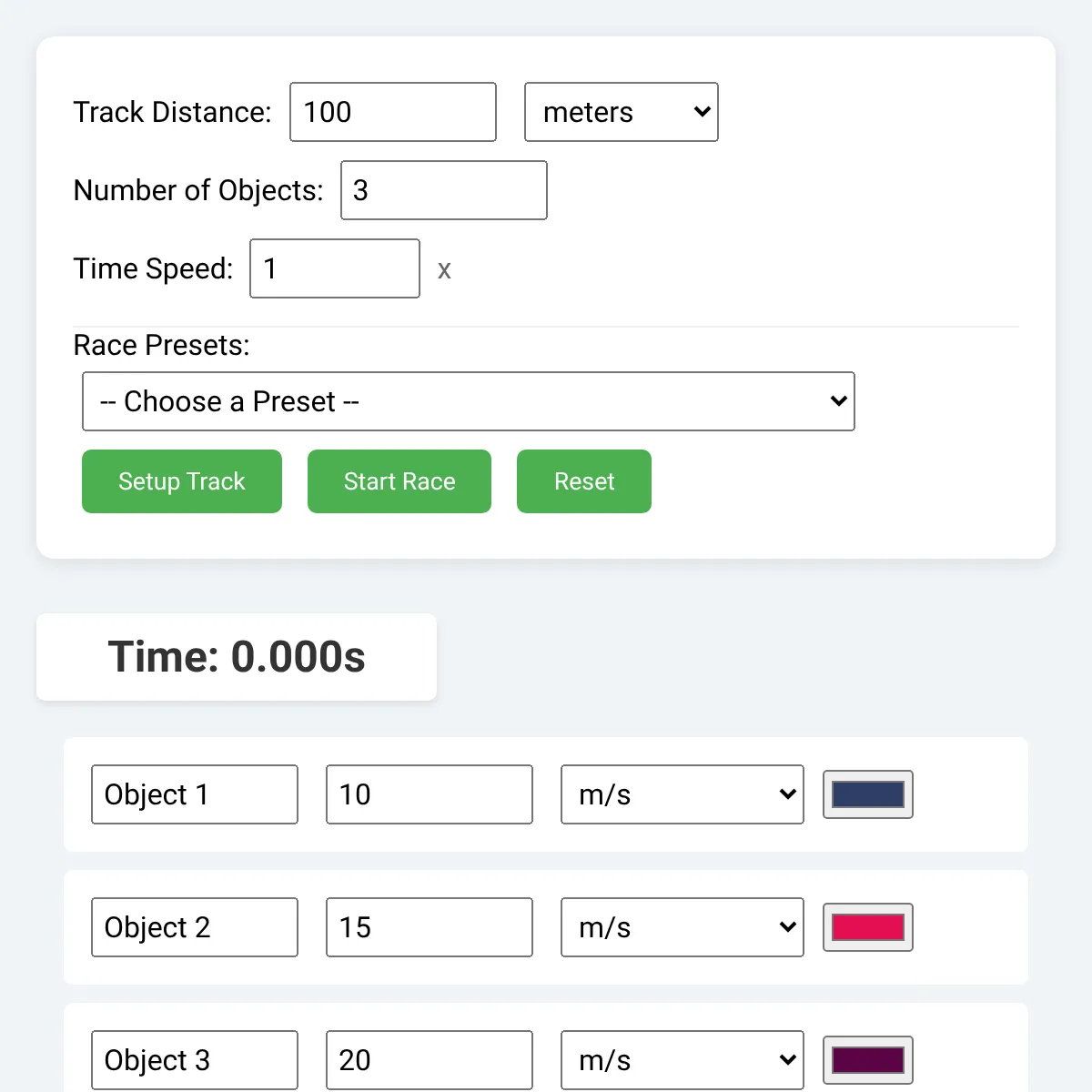This screenshot has height=1092, width=1092.
Task: Open the Object 3 m/s unit dropdown
Action: tap(682, 1060)
